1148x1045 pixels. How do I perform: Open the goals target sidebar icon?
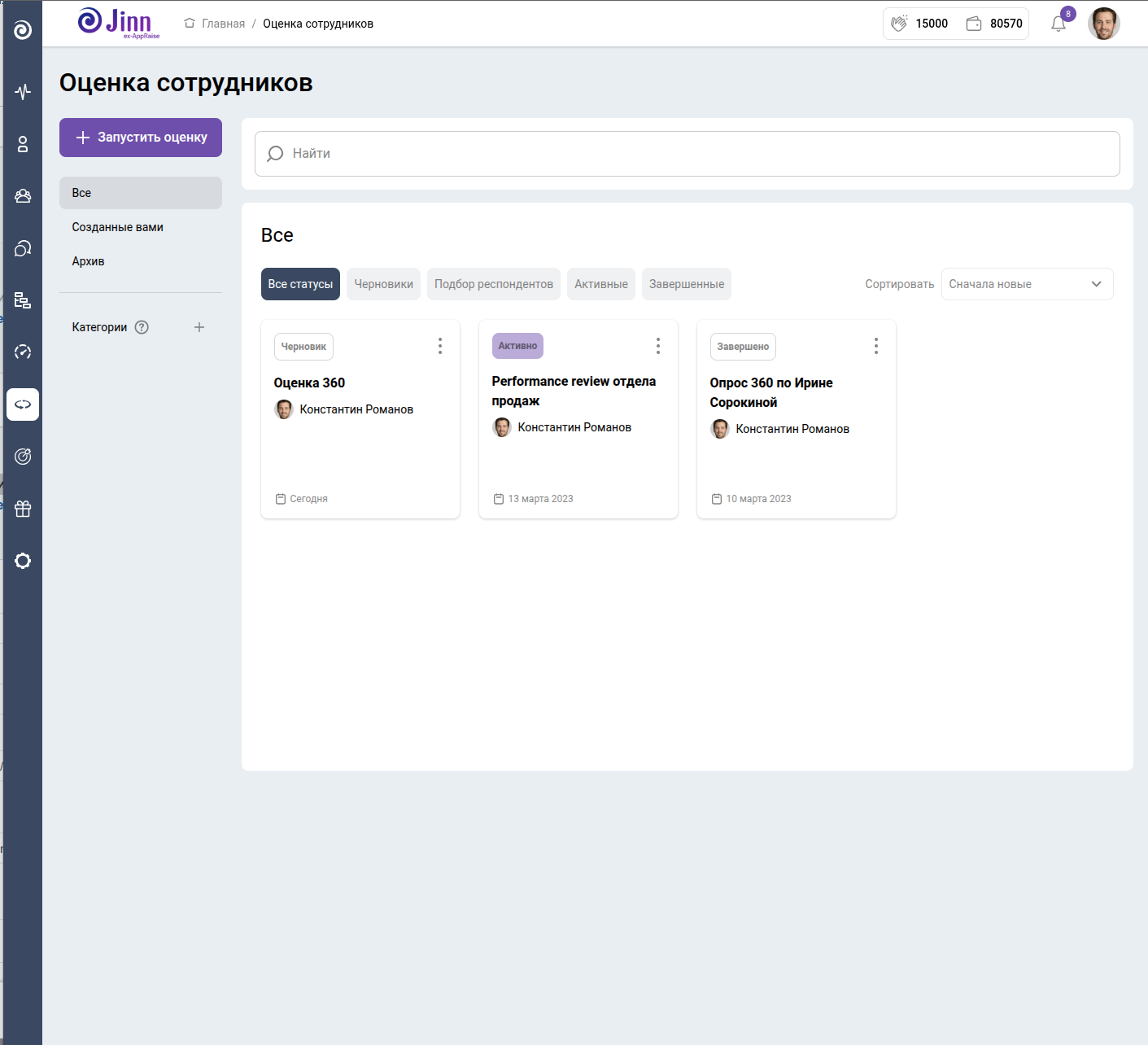click(x=23, y=457)
